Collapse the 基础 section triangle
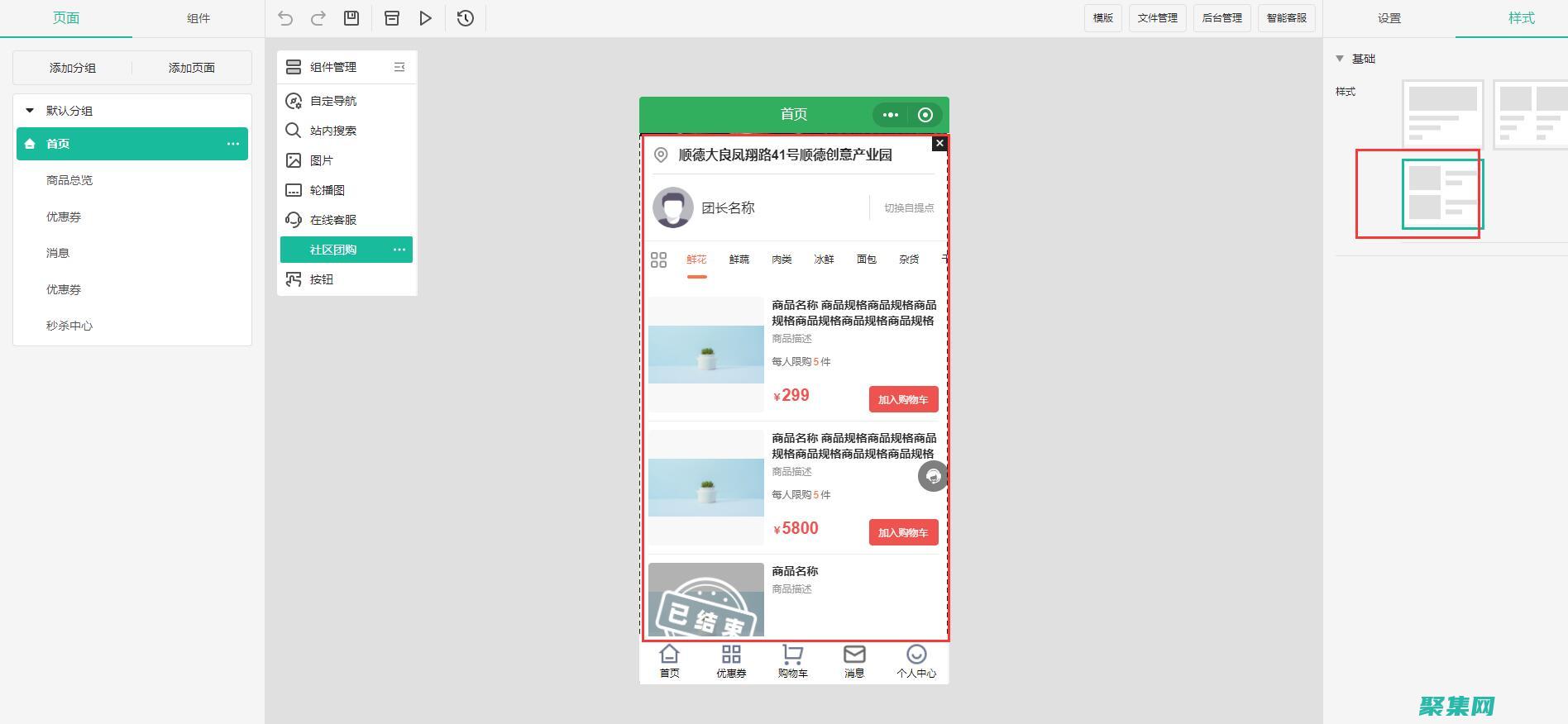Screen dimensions: 1568x724 coord(1340,59)
